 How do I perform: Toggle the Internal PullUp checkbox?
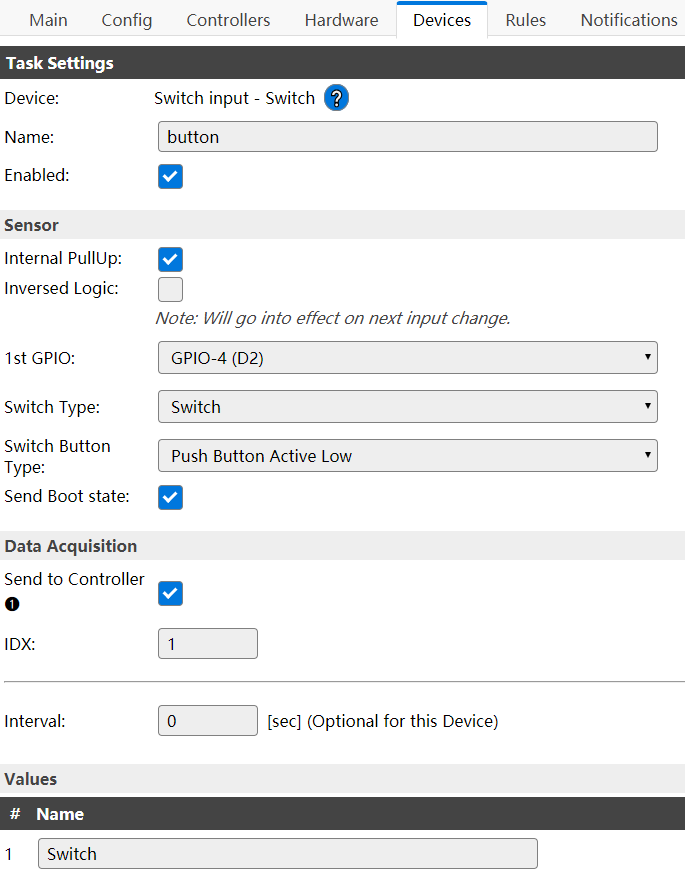(x=170, y=259)
